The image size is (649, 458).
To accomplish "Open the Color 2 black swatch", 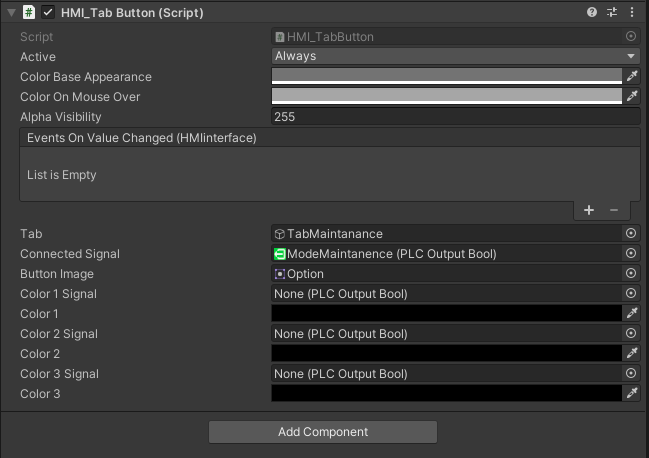I will [446, 354].
